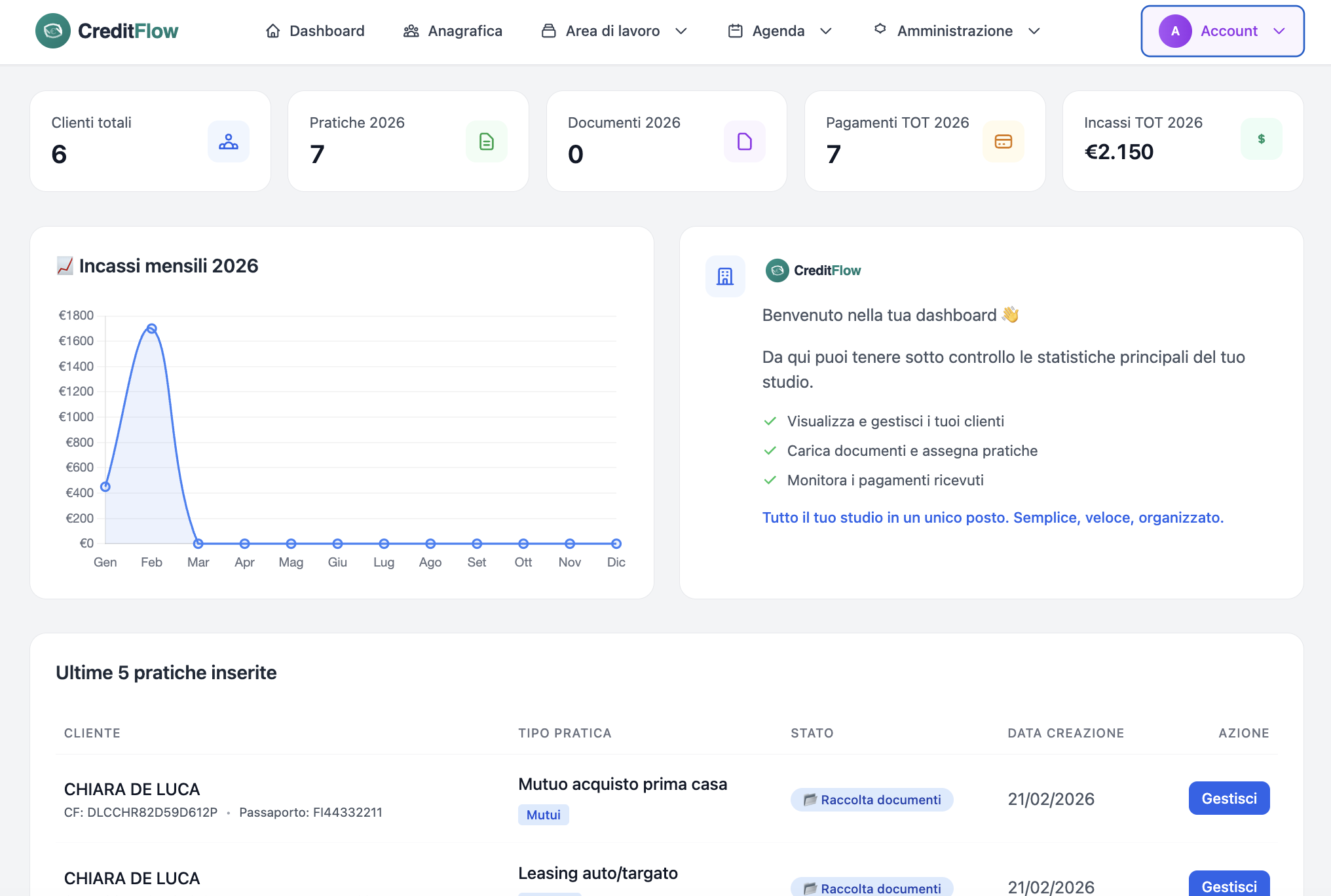Click Raccolta documenti status badge, first row

point(872,800)
